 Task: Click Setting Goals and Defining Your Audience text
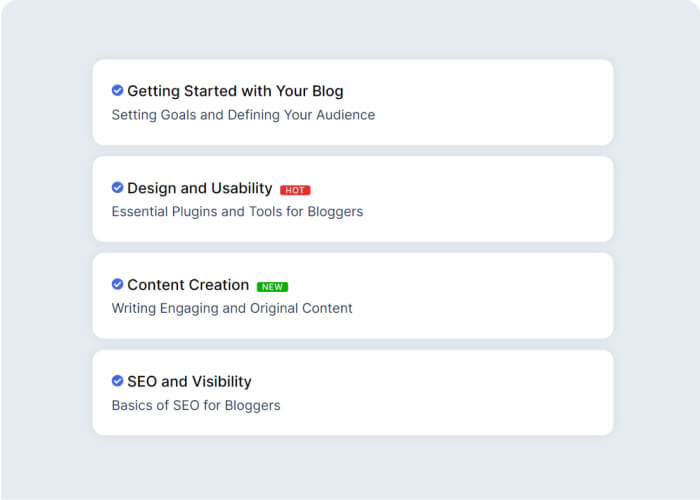(x=243, y=115)
